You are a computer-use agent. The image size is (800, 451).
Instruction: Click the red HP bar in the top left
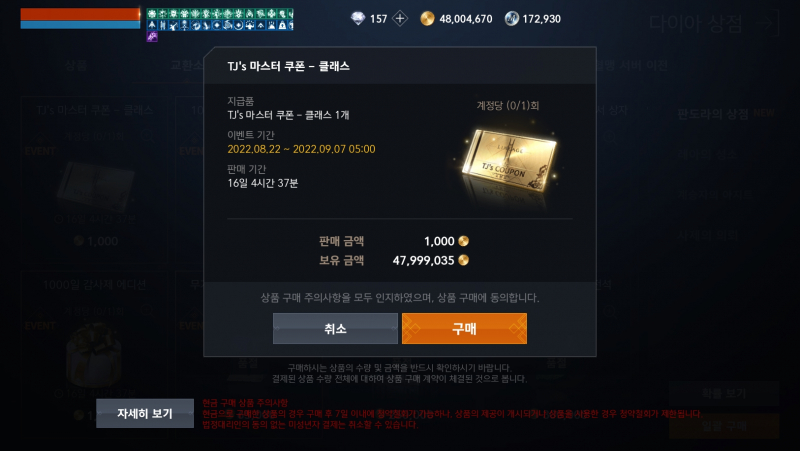click(80, 14)
